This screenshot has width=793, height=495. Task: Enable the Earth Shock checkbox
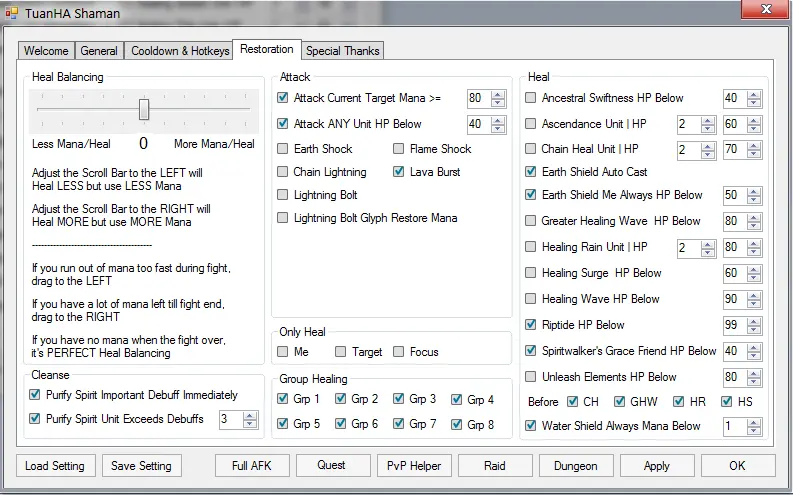pyautogui.click(x=284, y=149)
